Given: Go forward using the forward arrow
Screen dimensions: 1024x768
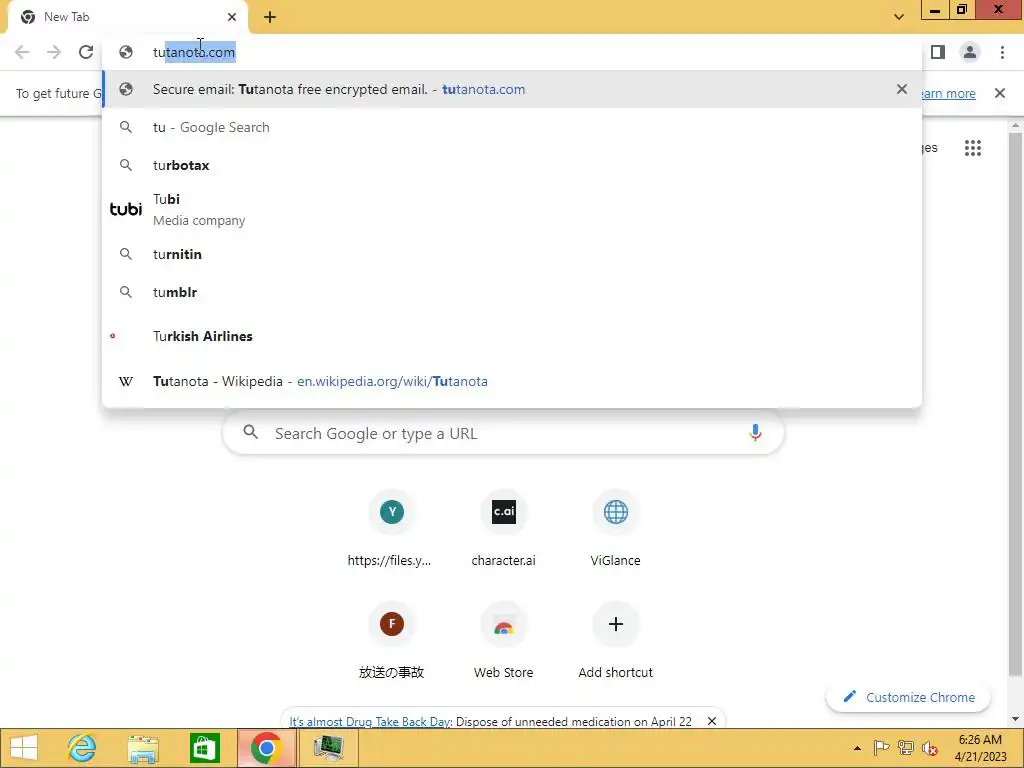Looking at the screenshot, I should click(x=54, y=52).
